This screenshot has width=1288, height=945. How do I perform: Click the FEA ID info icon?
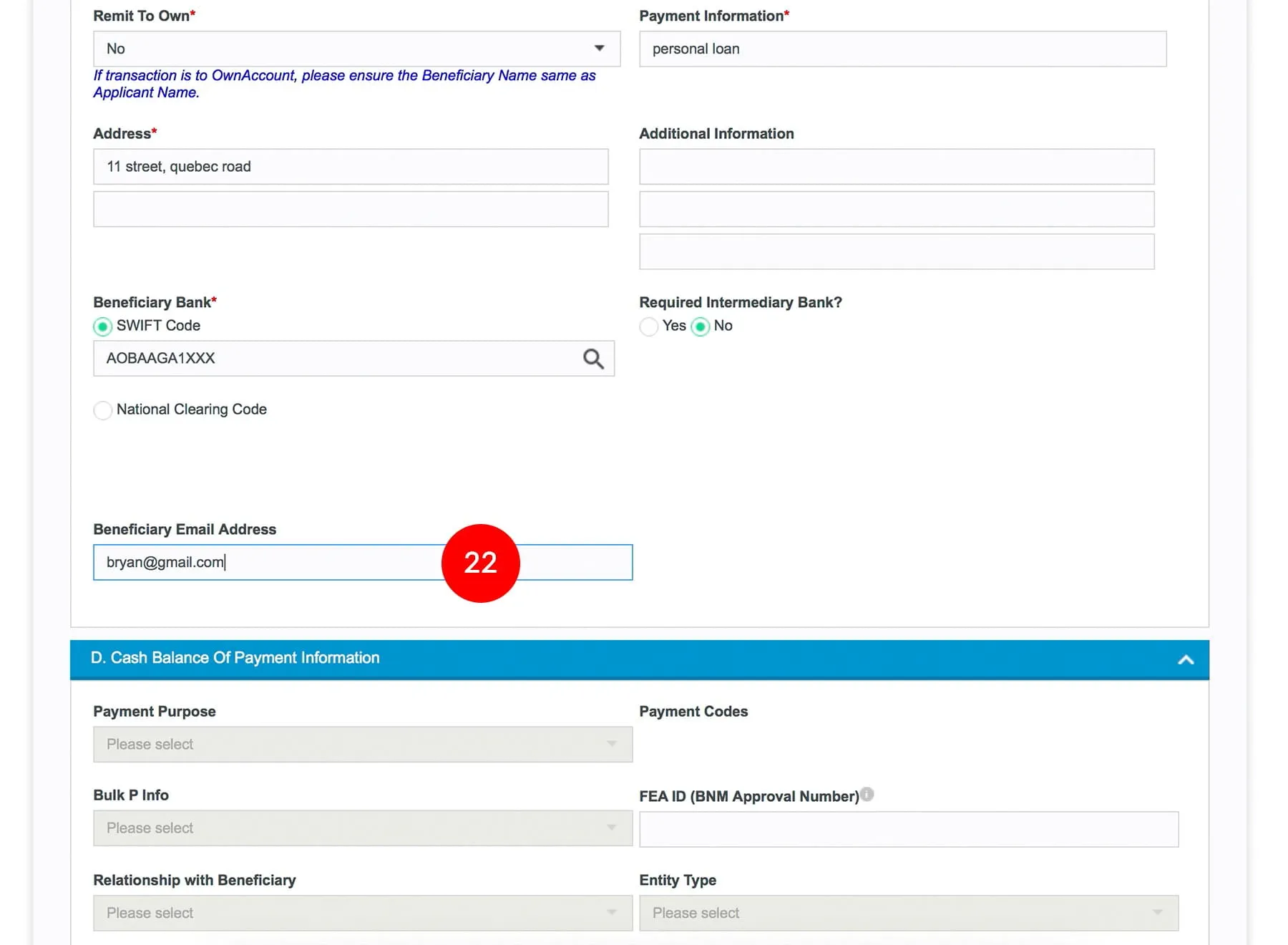pyautogui.click(x=867, y=795)
